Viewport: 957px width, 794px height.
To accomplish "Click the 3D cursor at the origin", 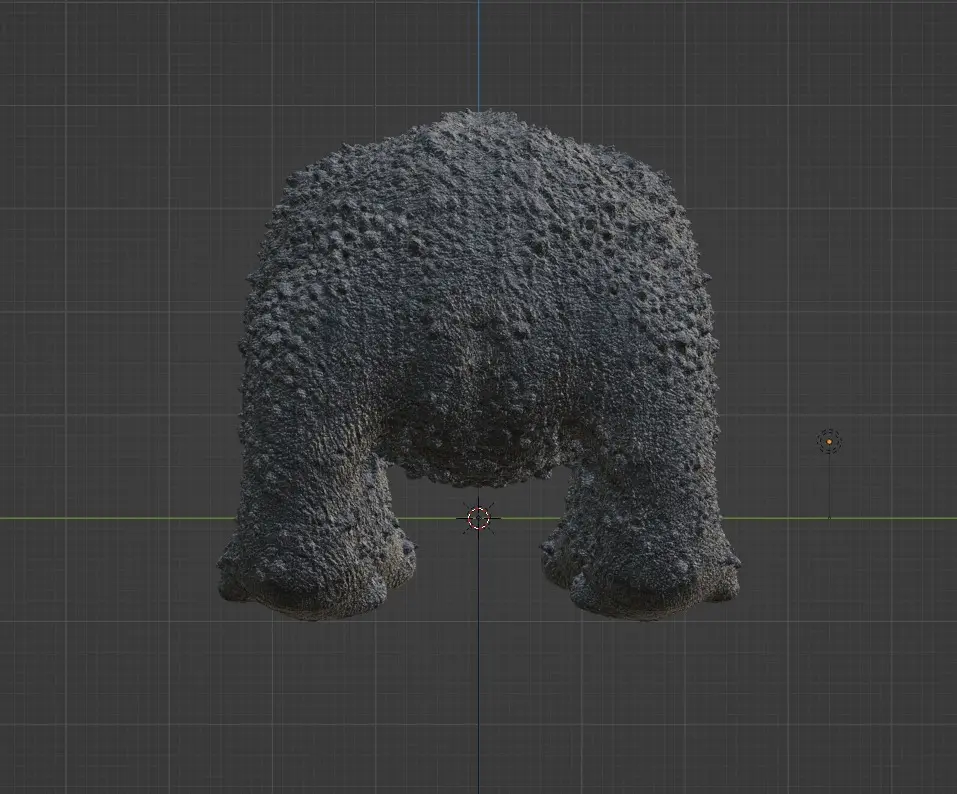I will [478, 518].
